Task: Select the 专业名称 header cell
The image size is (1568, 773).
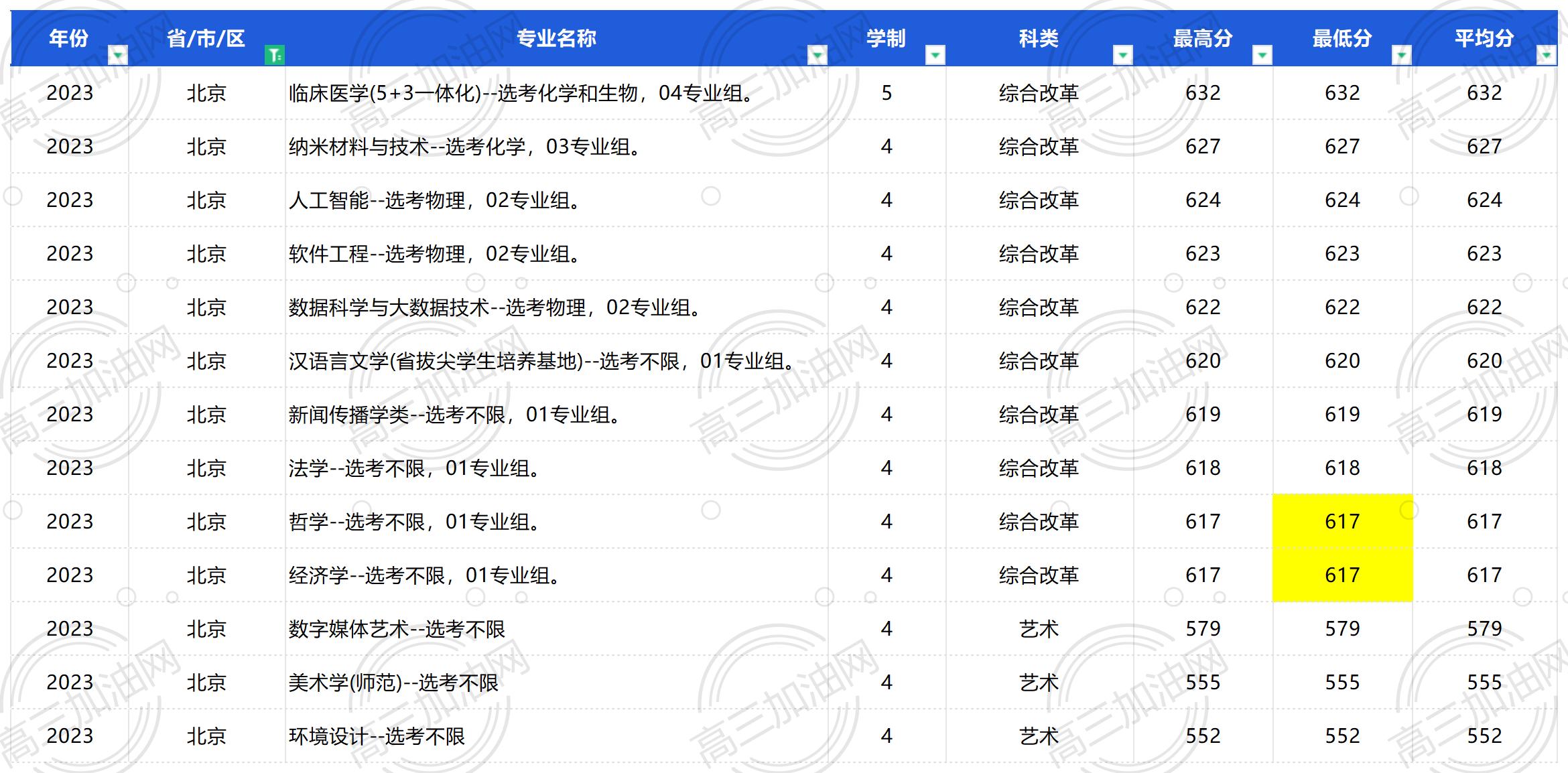Action: [x=557, y=38]
